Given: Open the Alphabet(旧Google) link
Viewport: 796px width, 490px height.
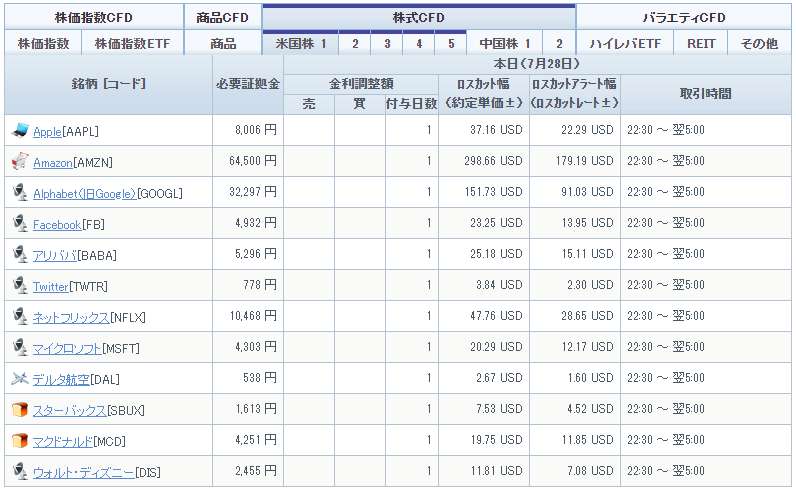Looking at the screenshot, I should [x=84, y=193].
